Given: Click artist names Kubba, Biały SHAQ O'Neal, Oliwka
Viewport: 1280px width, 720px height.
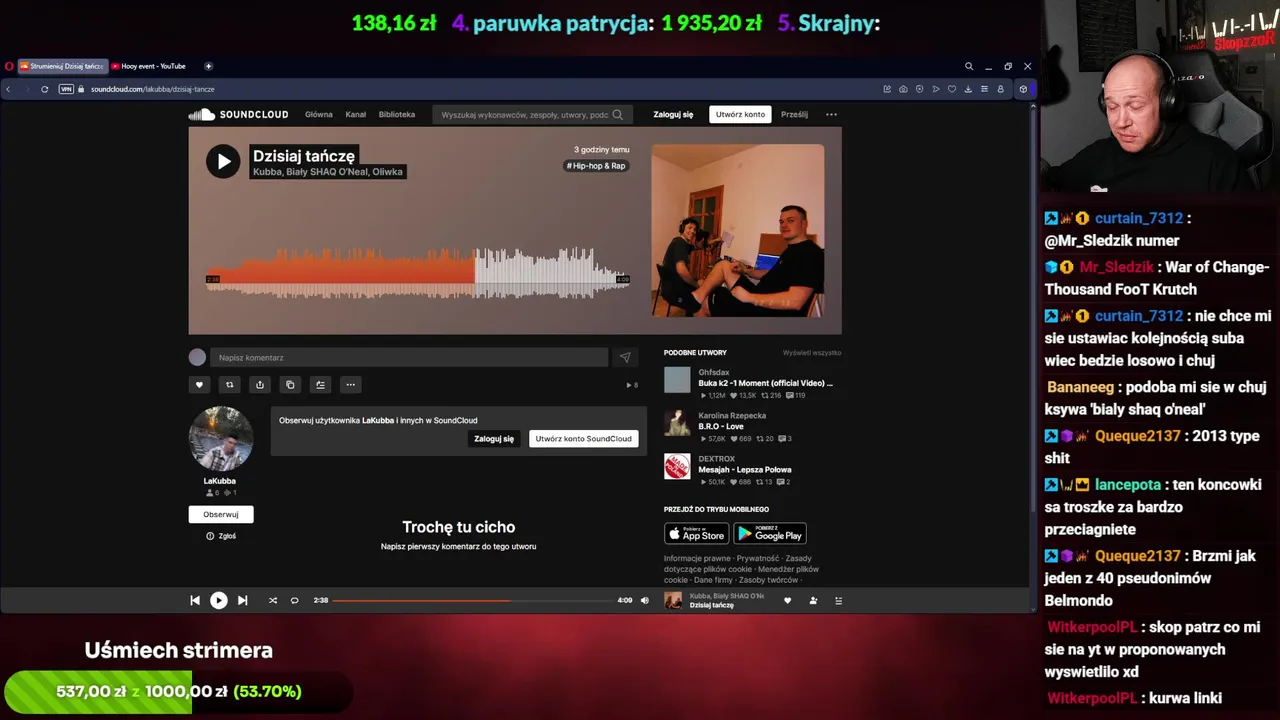Looking at the screenshot, I should pos(328,172).
